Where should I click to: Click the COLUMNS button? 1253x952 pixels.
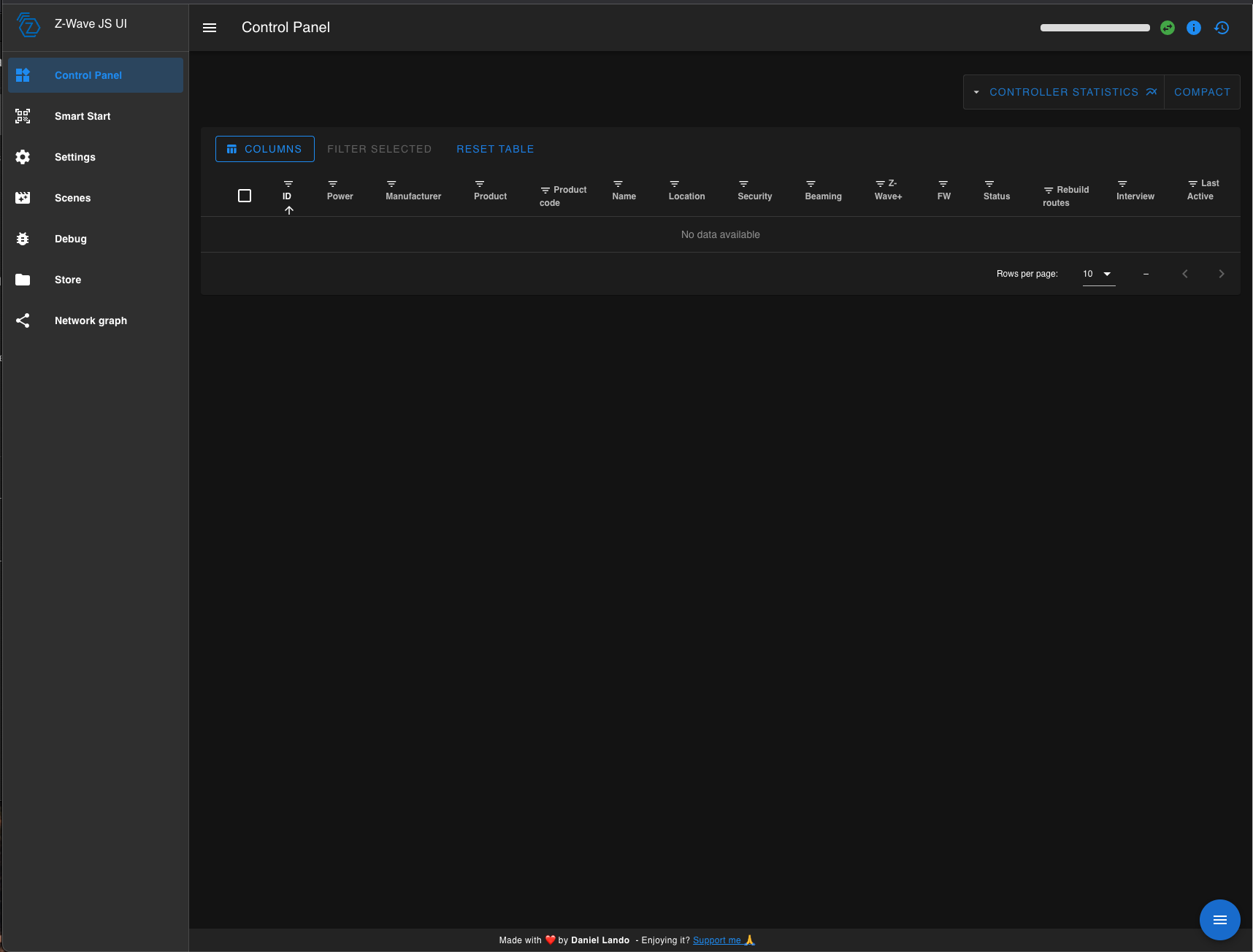click(x=265, y=149)
